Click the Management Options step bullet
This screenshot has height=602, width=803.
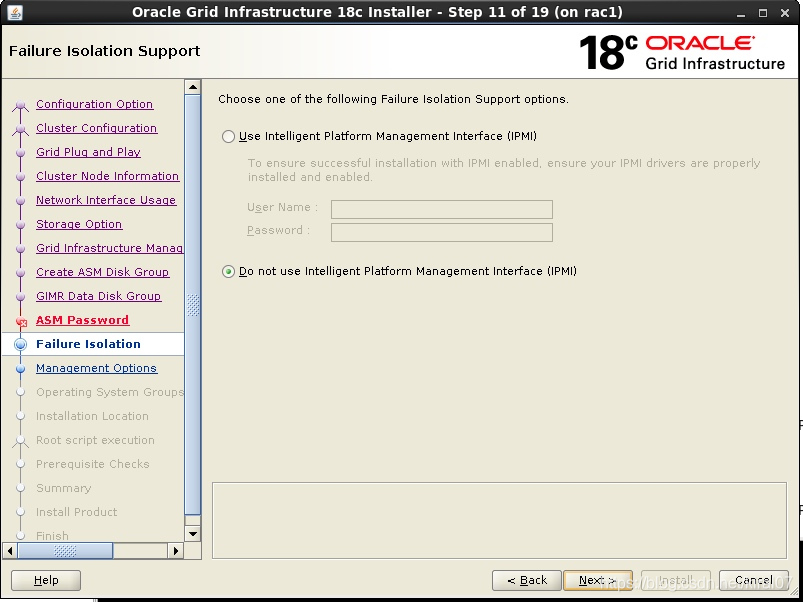point(20,369)
